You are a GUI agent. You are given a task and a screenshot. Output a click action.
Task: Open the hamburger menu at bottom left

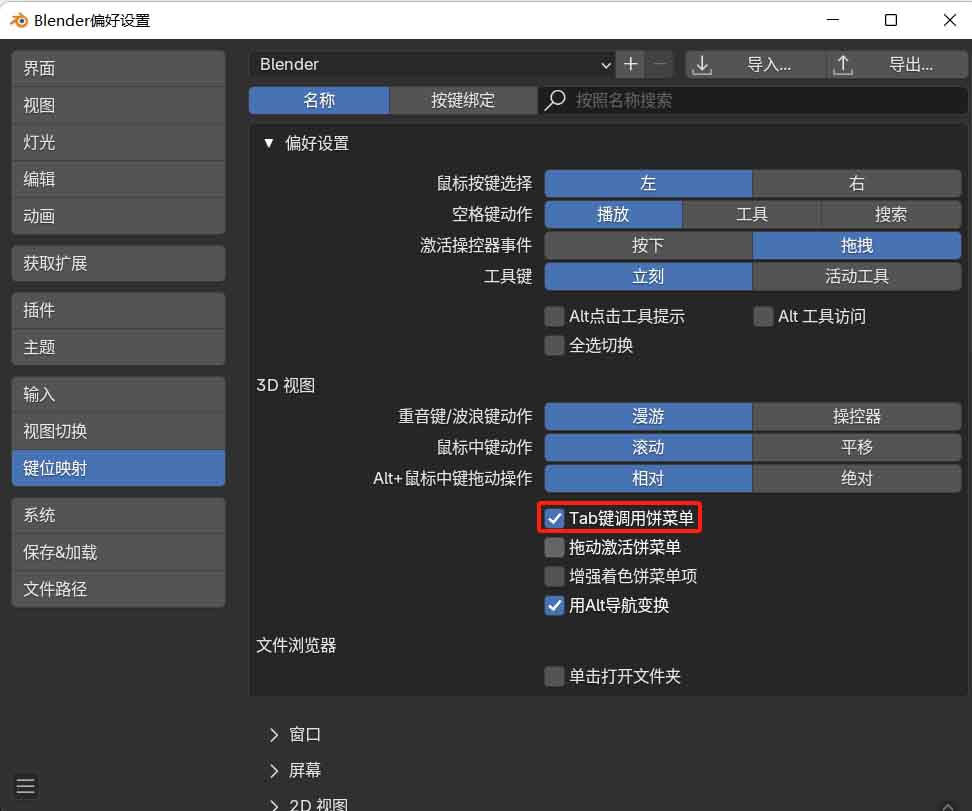(x=25, y=786)
